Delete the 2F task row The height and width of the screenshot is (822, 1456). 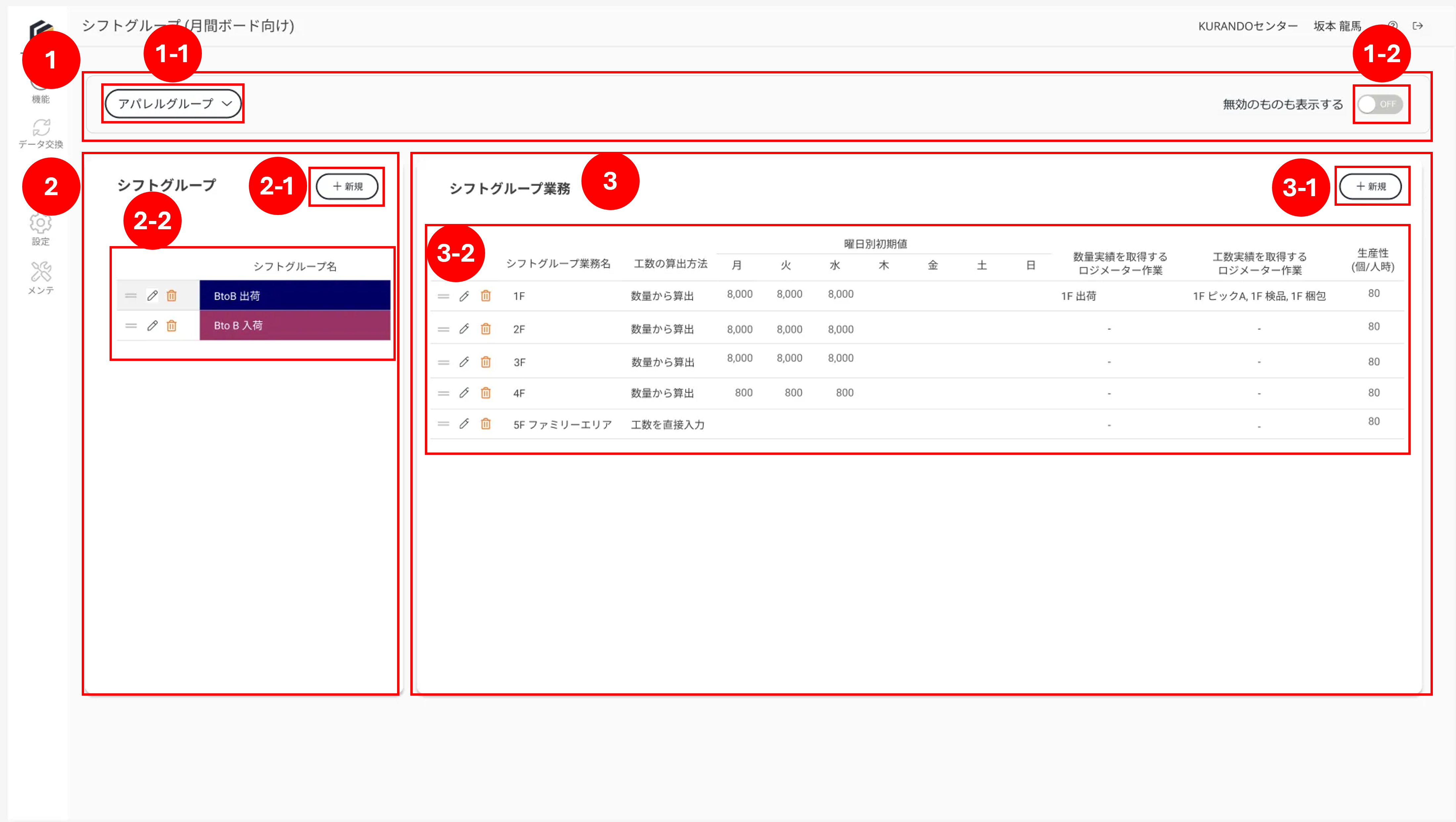[485, 329]
